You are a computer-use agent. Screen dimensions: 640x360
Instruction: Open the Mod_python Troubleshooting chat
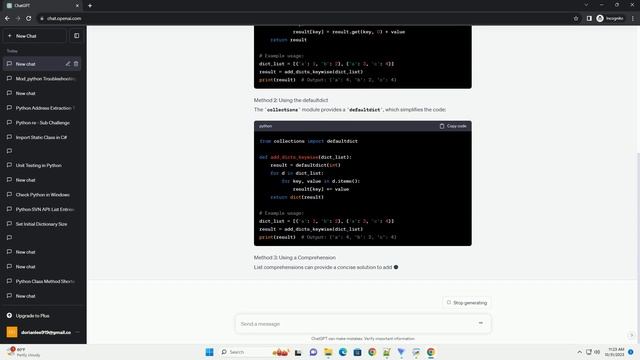[x=42, y=78]
